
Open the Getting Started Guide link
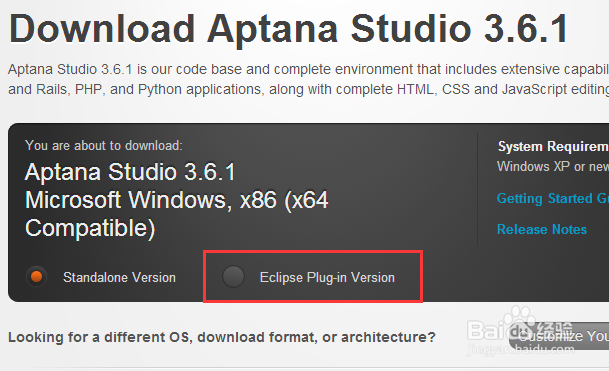[553, 198]
